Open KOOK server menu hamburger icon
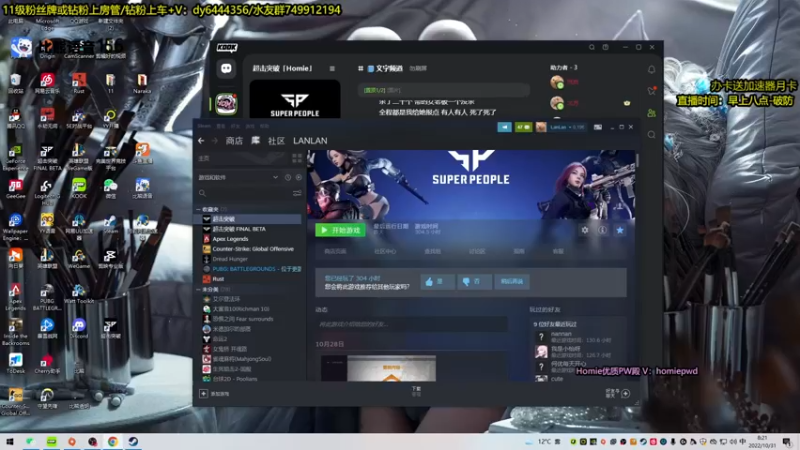This screenshot has width=800, height=450. coord(332,68)
